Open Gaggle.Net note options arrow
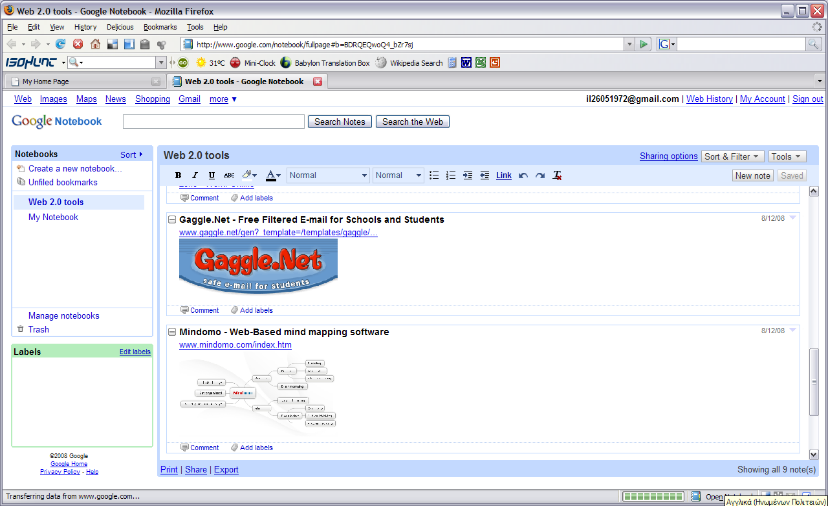This screenshot has height=506, width=828. (792, 218)
